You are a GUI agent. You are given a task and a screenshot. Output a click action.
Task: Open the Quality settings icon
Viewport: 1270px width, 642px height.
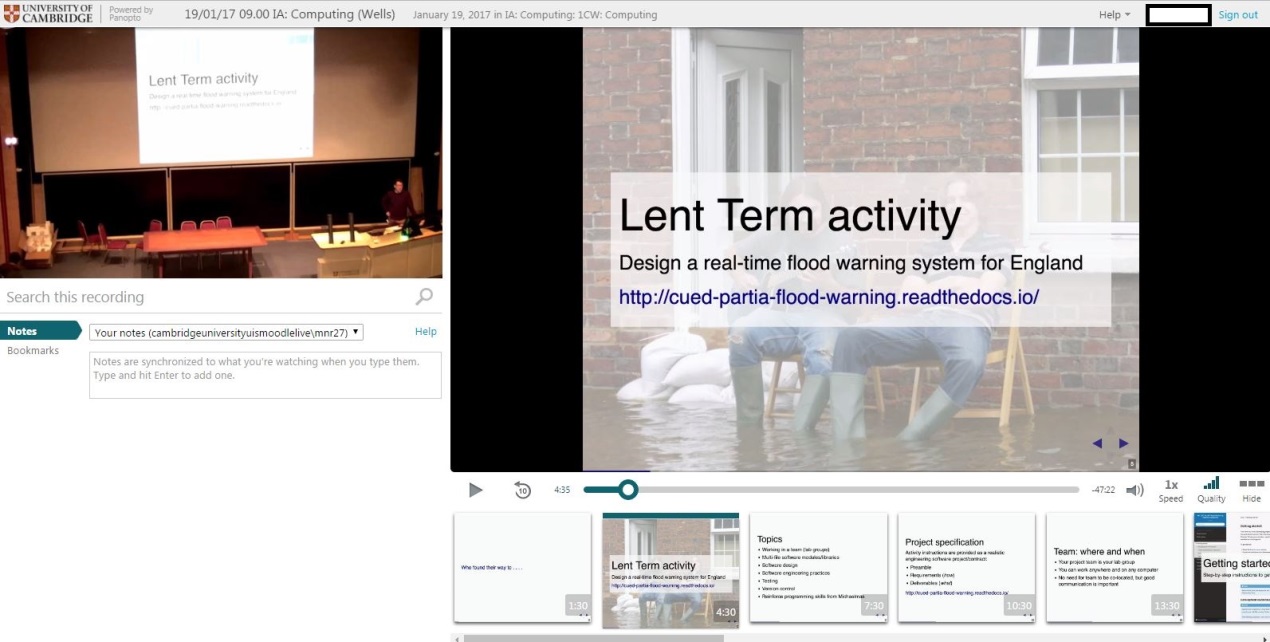(x=1211, y=489)
